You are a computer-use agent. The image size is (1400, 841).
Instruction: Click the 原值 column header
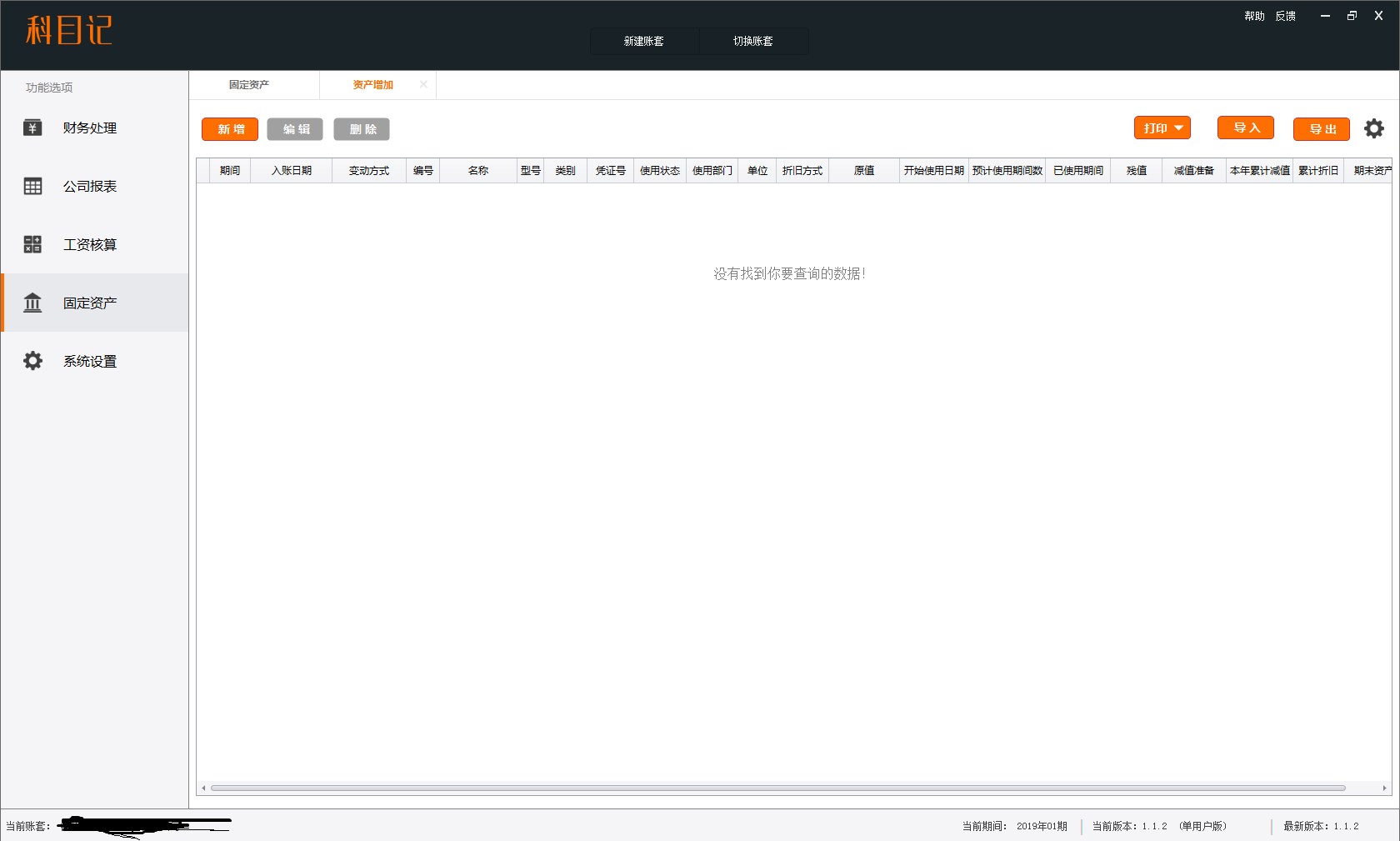pos(863,171)
